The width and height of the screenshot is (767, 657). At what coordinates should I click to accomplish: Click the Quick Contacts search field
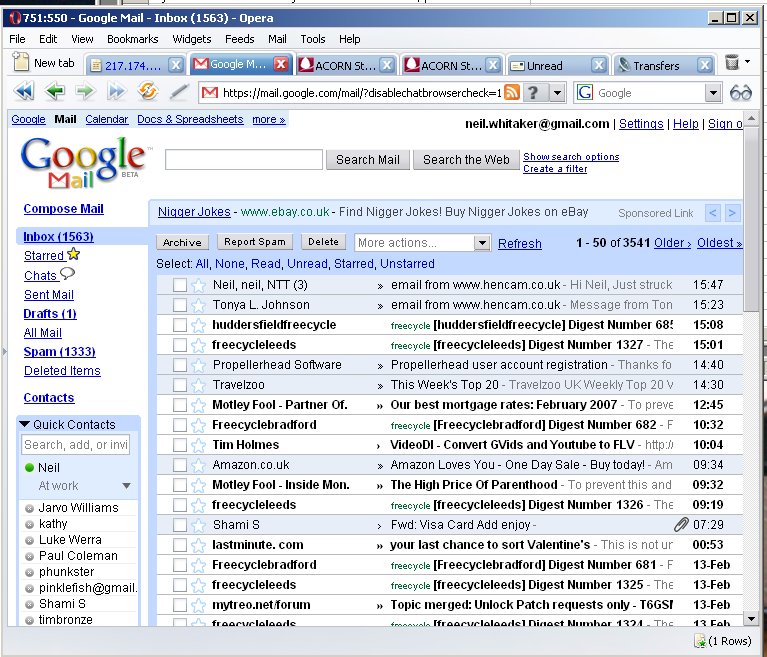click(76, 445)
